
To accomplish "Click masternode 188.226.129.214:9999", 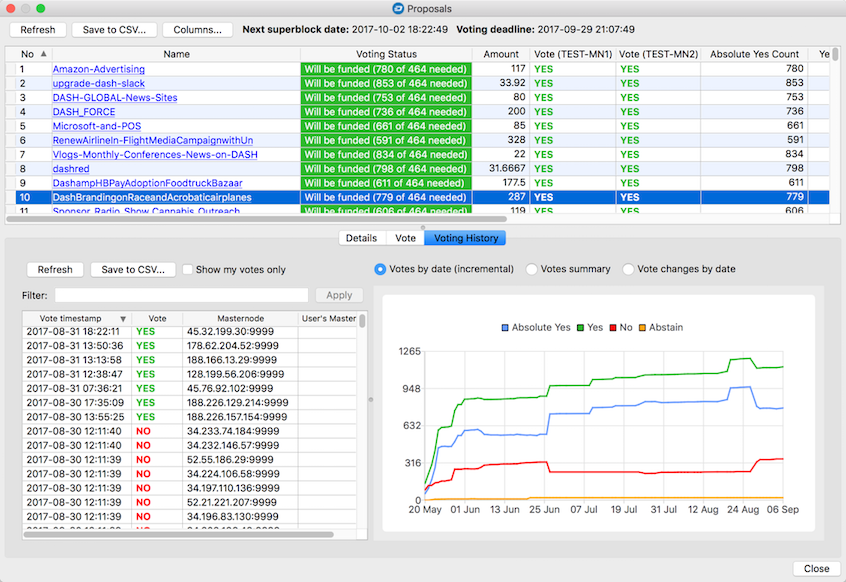I will click(x=238, y=403).
